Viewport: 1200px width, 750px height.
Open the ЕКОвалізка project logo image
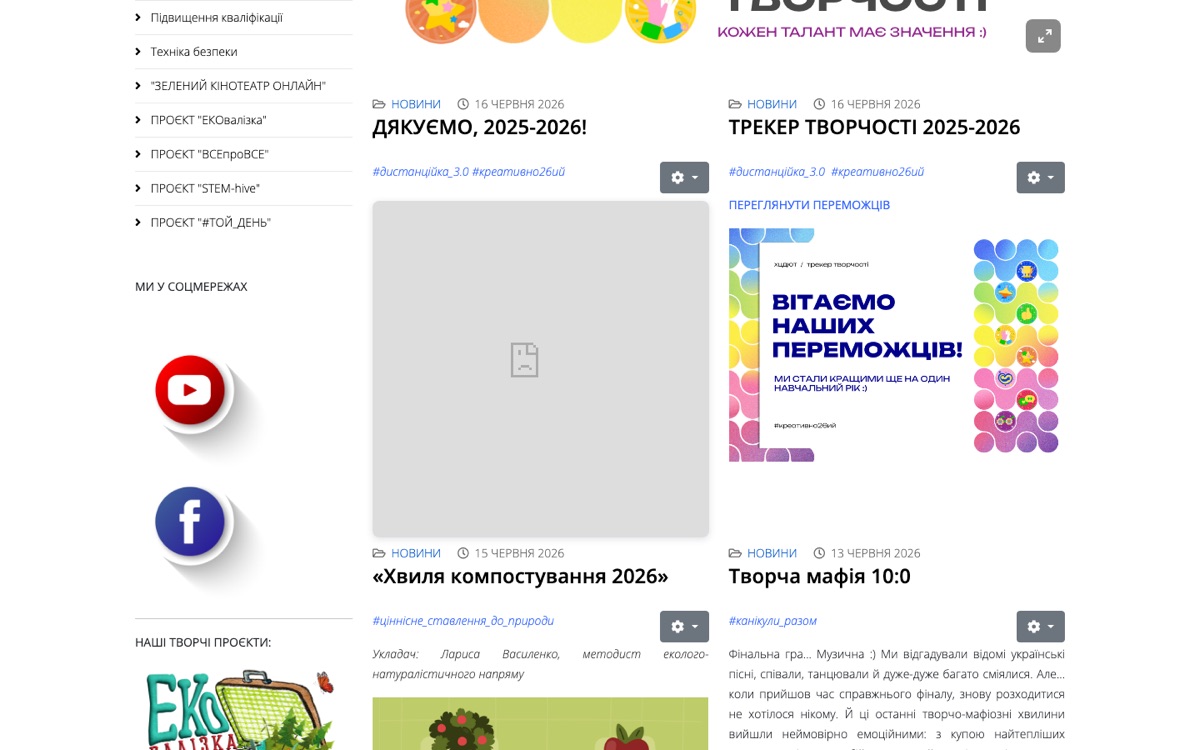pos(240,710)
